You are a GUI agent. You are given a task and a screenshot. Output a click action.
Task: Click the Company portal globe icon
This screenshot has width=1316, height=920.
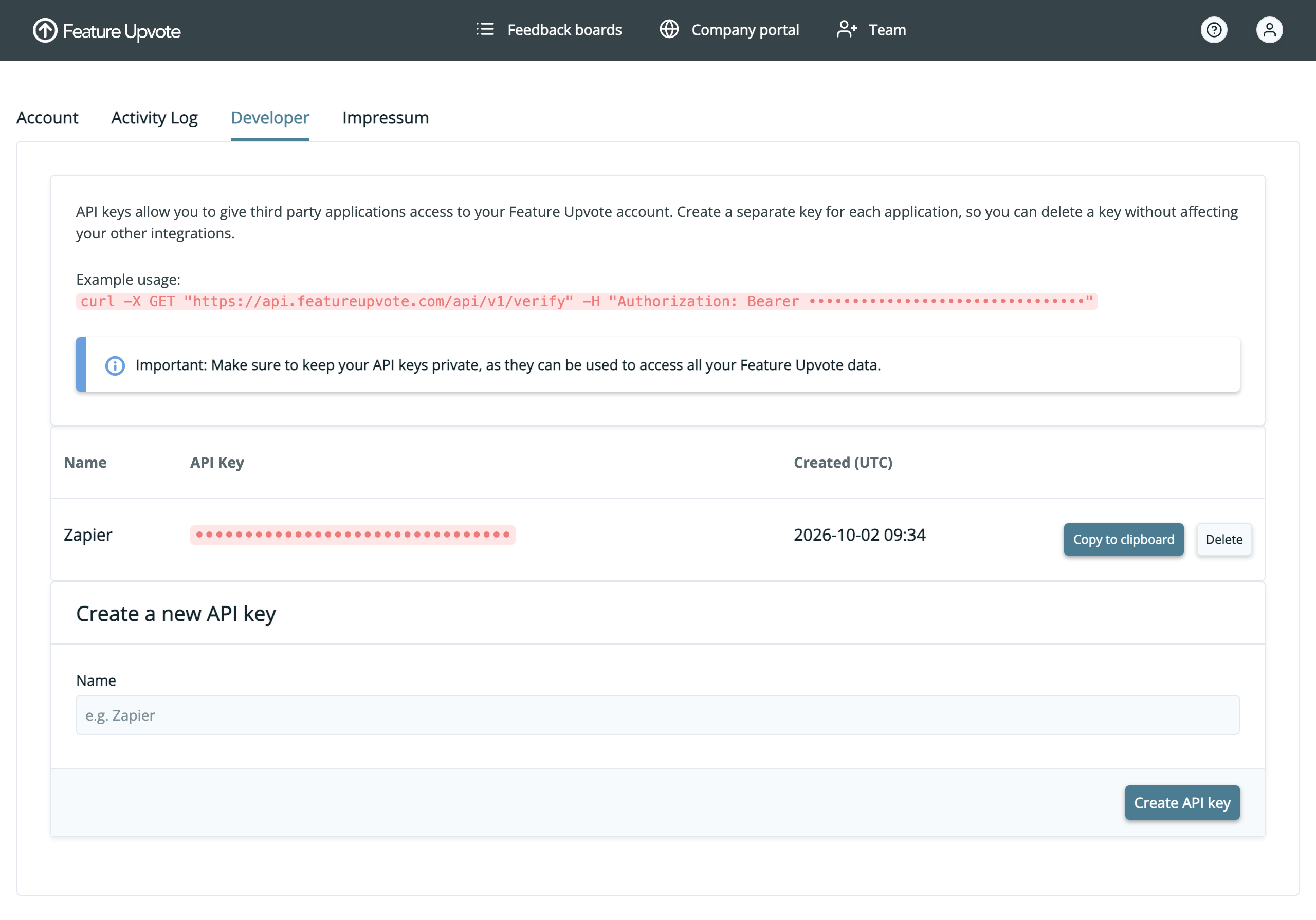pyautogui.click(x=669, y=29)
